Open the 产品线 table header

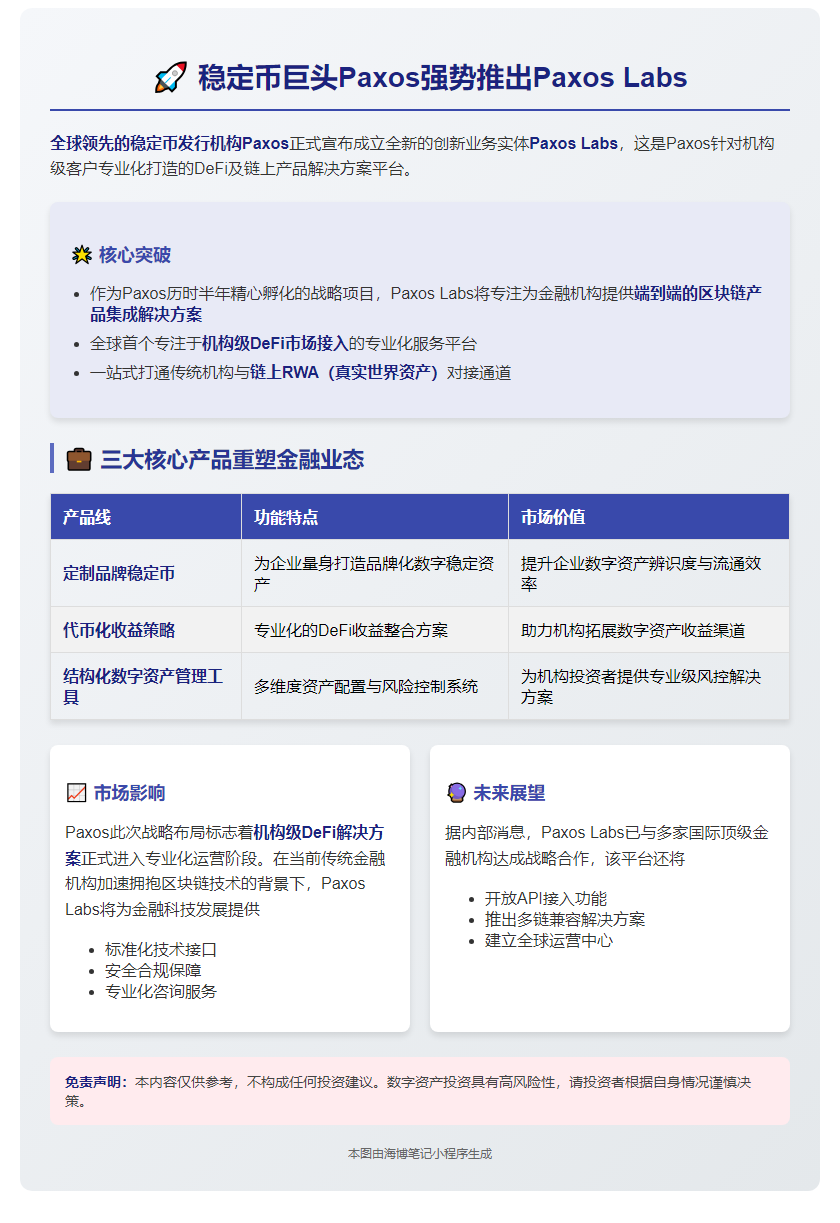(x=89, y=516)
